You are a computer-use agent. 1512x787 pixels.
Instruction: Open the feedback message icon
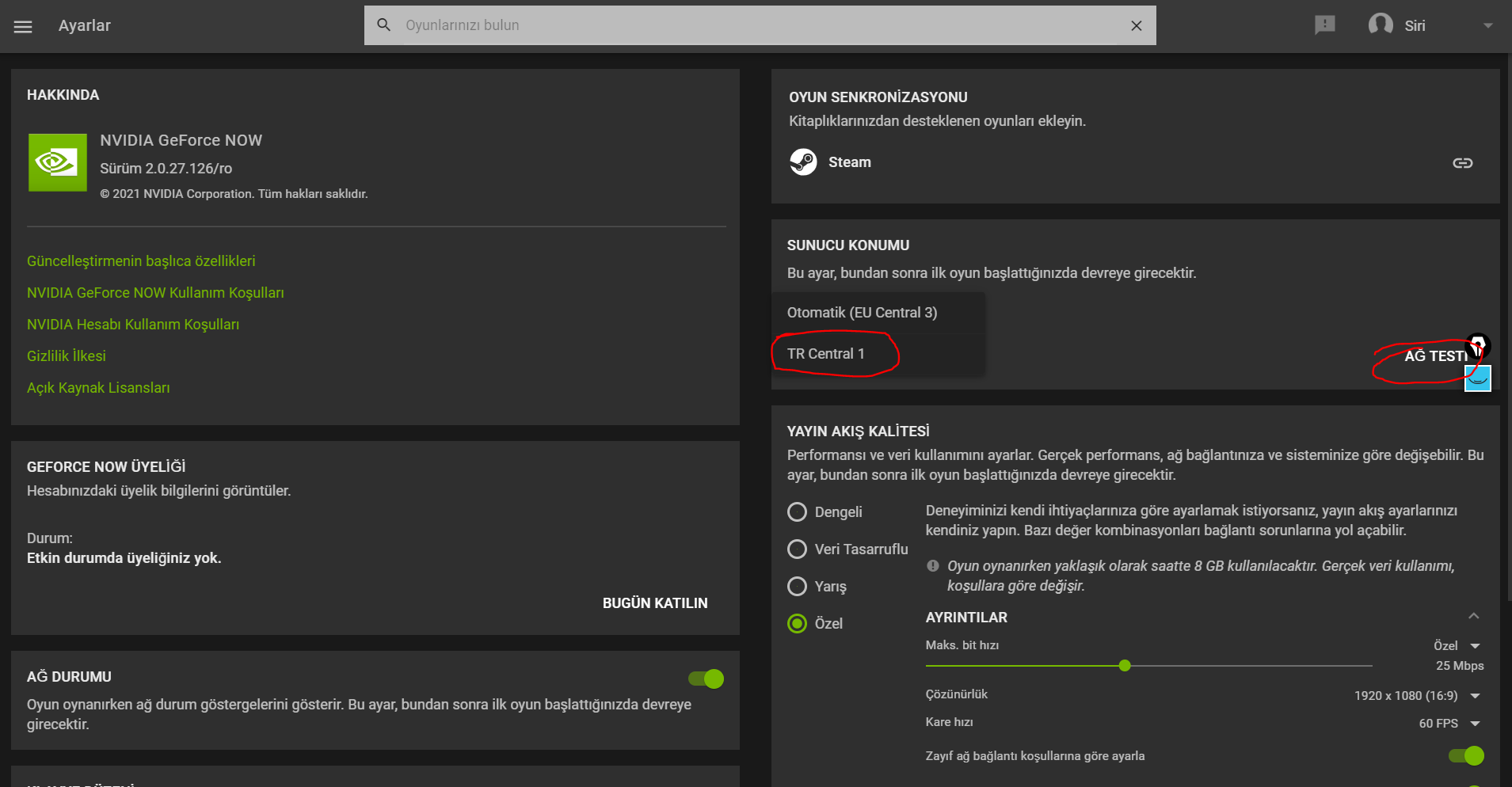pyautogui.click(x=1324, y=25)
